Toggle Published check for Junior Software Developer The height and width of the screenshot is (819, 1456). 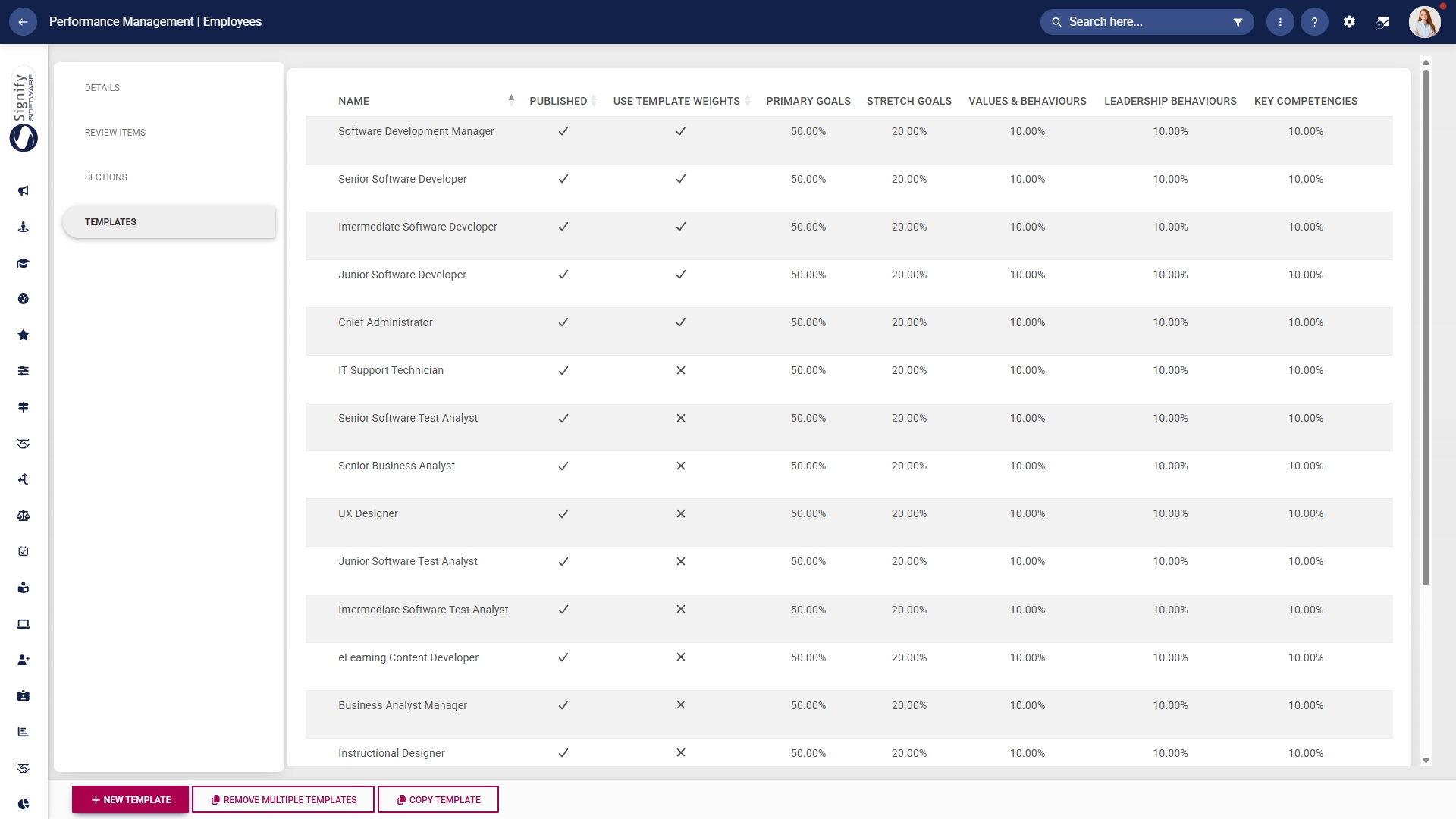coord(563,275)
